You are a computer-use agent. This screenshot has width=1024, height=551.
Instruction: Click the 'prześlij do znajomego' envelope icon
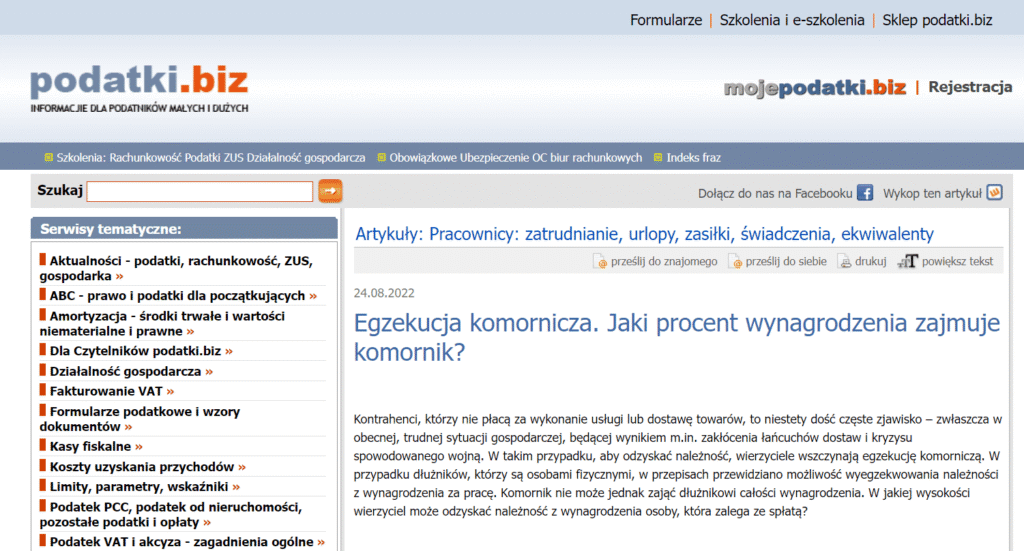600,262
